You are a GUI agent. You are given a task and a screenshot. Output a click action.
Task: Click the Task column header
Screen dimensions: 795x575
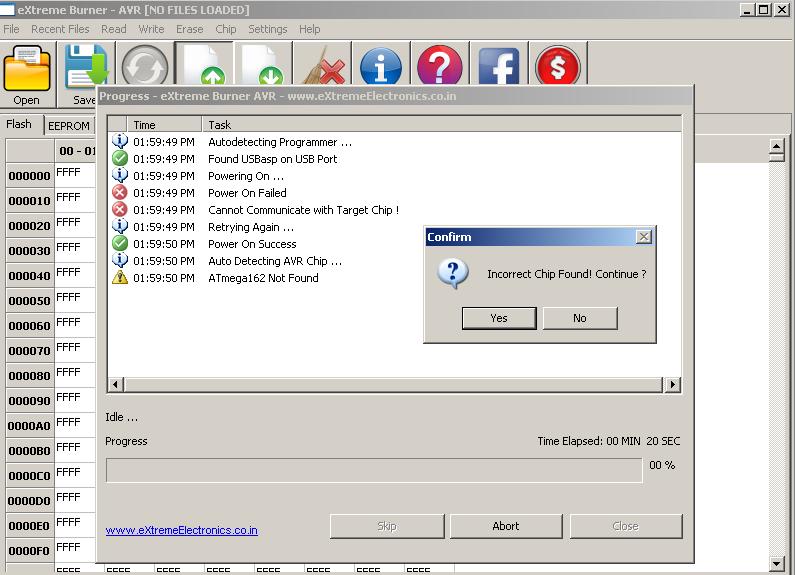(x=441, y=124)
